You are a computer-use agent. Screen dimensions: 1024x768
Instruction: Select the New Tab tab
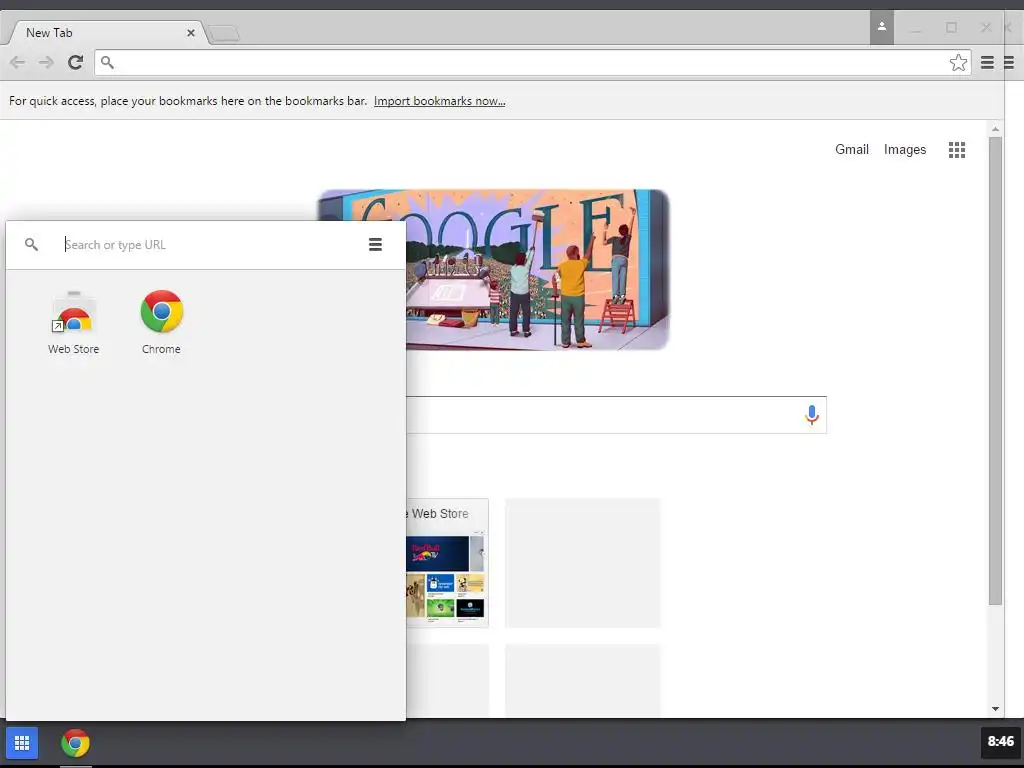[x=104, y=33]
